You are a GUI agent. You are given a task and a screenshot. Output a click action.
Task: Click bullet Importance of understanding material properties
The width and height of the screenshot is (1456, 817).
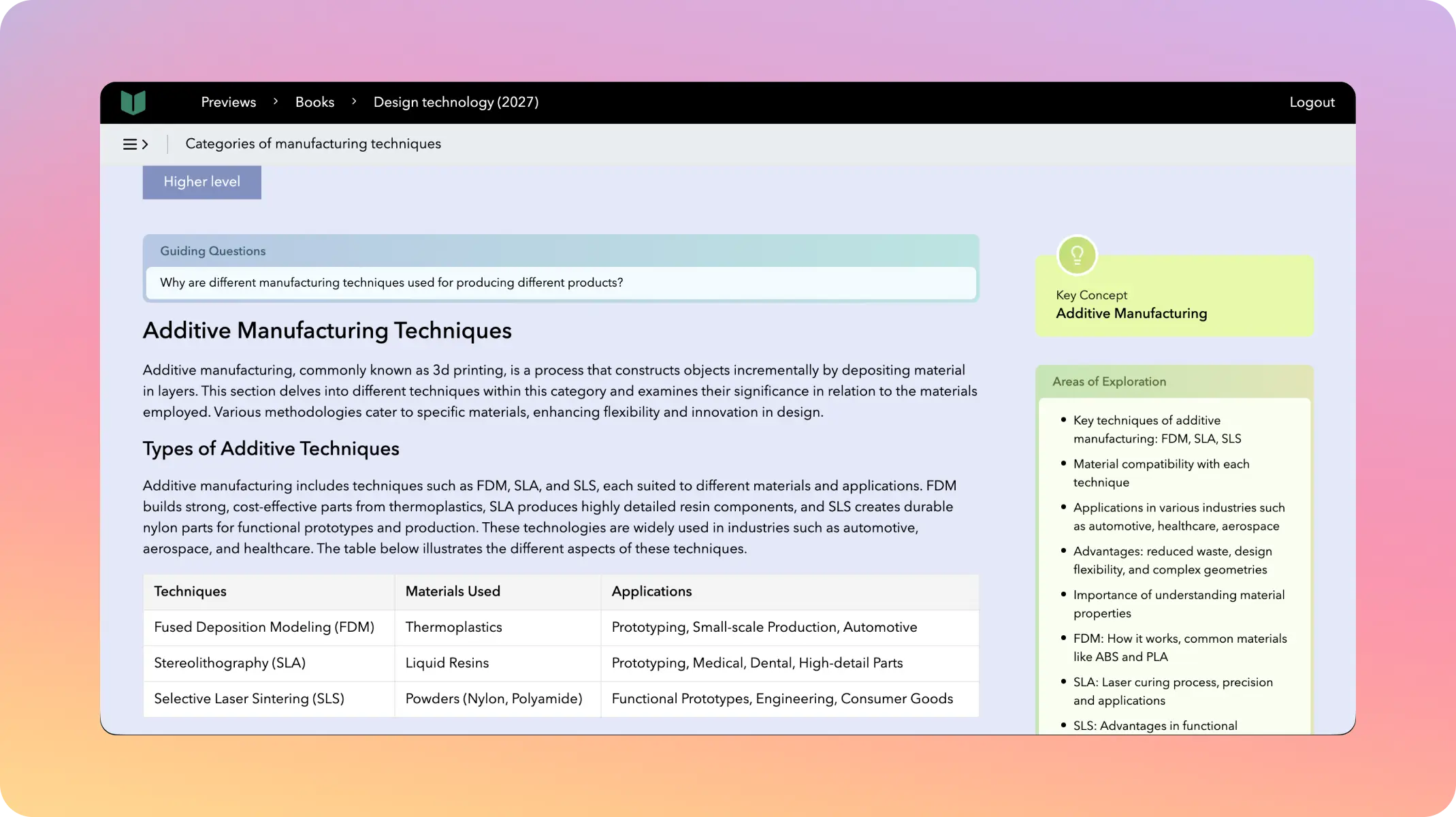click(1179, 604)
